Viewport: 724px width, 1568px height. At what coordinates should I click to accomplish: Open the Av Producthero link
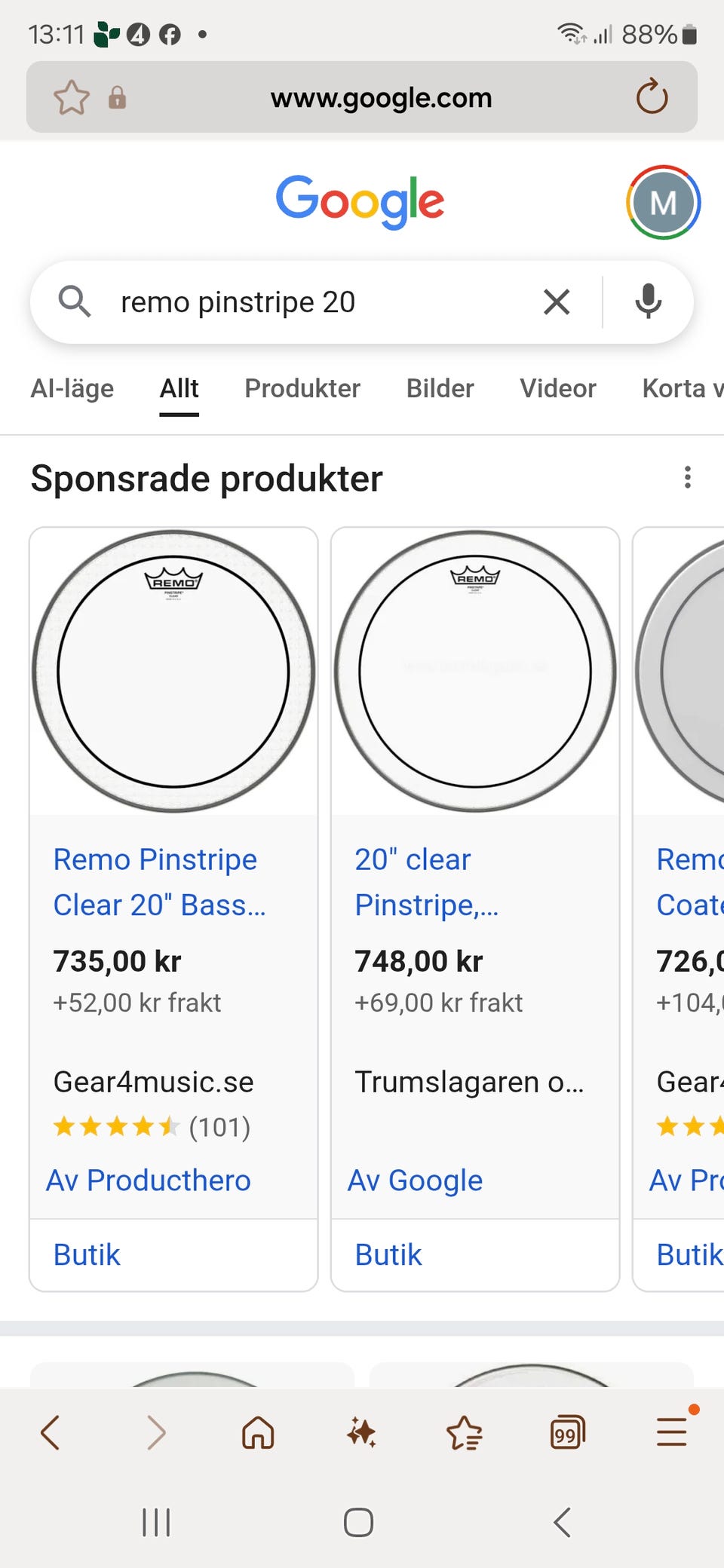(149, 1181)
